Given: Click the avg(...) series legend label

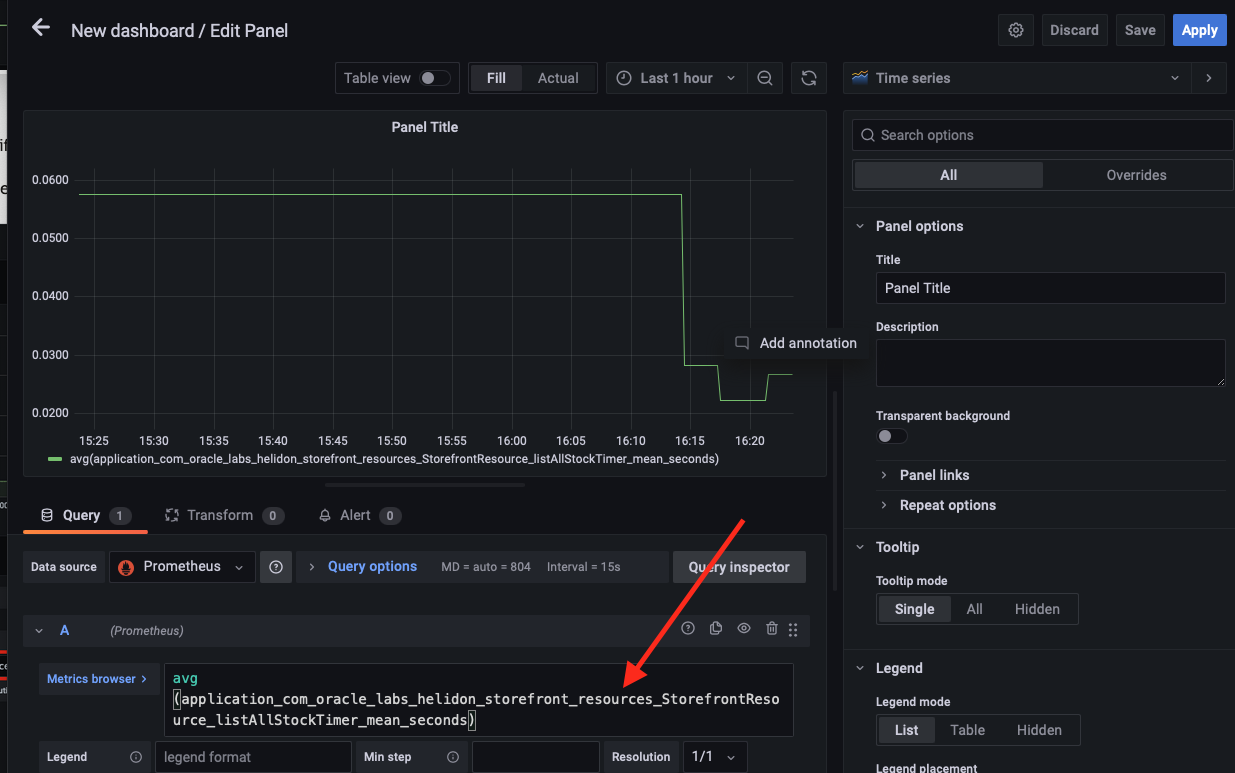Looking at the screenshot, I should point(394,459).
